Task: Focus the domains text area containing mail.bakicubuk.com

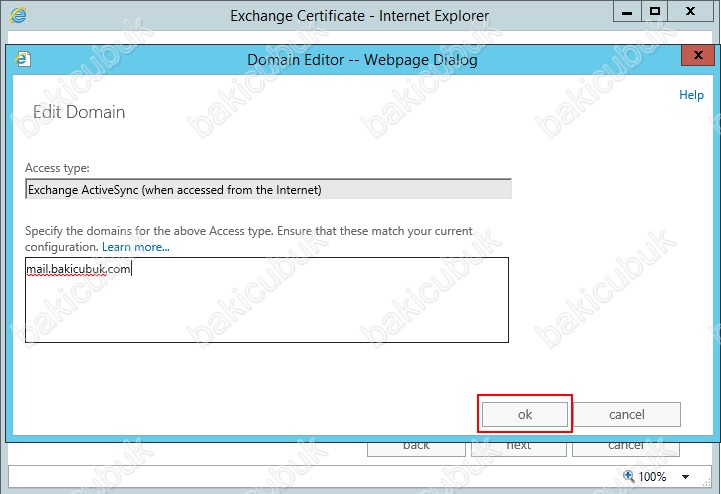Action: [x=267, y=300]
